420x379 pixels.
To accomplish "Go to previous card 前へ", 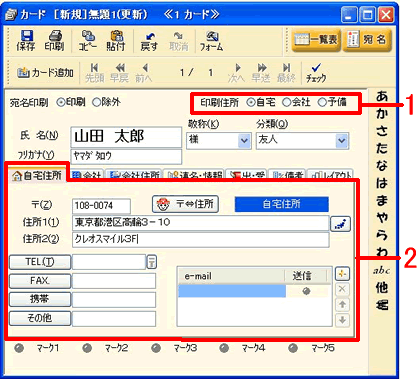I will coord(144,72).
